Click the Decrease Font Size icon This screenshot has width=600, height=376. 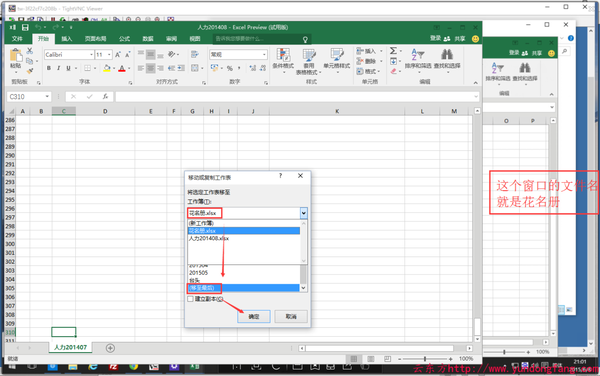tap(127, 55)
